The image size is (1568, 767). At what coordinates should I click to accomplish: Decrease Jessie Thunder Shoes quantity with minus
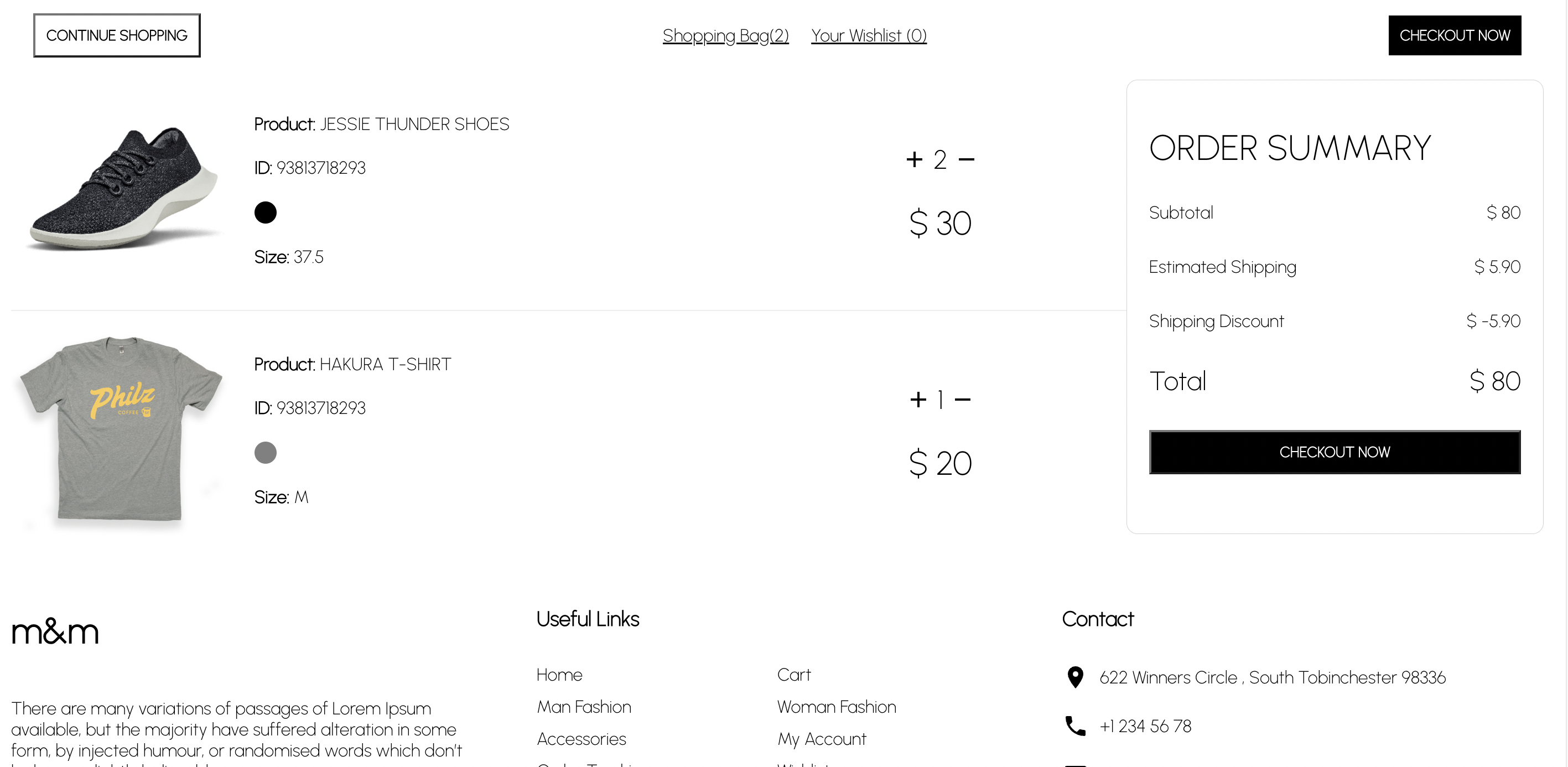pyautogui.click(x=967, y=159)
